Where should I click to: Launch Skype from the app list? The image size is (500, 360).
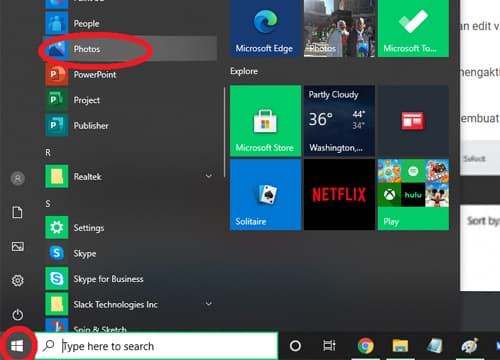[x=131, y=253]
